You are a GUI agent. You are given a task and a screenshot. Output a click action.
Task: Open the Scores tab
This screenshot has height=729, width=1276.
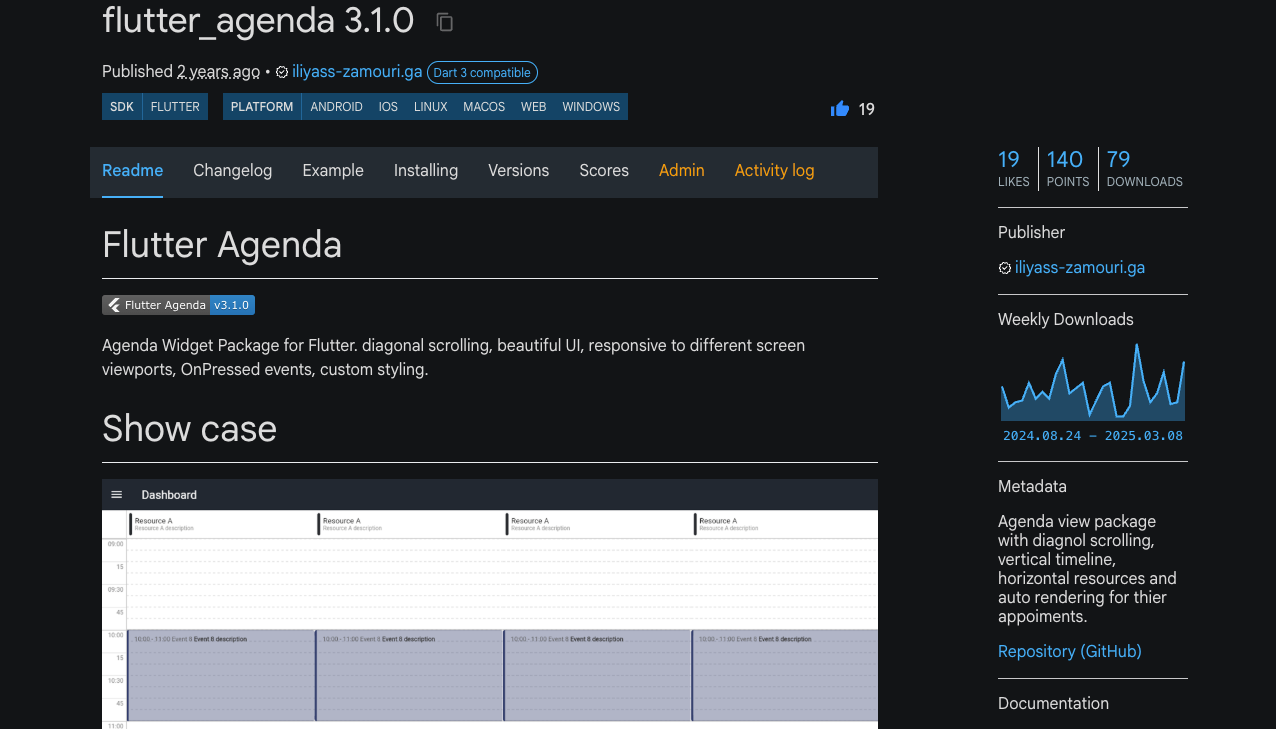tap(604, 170)
